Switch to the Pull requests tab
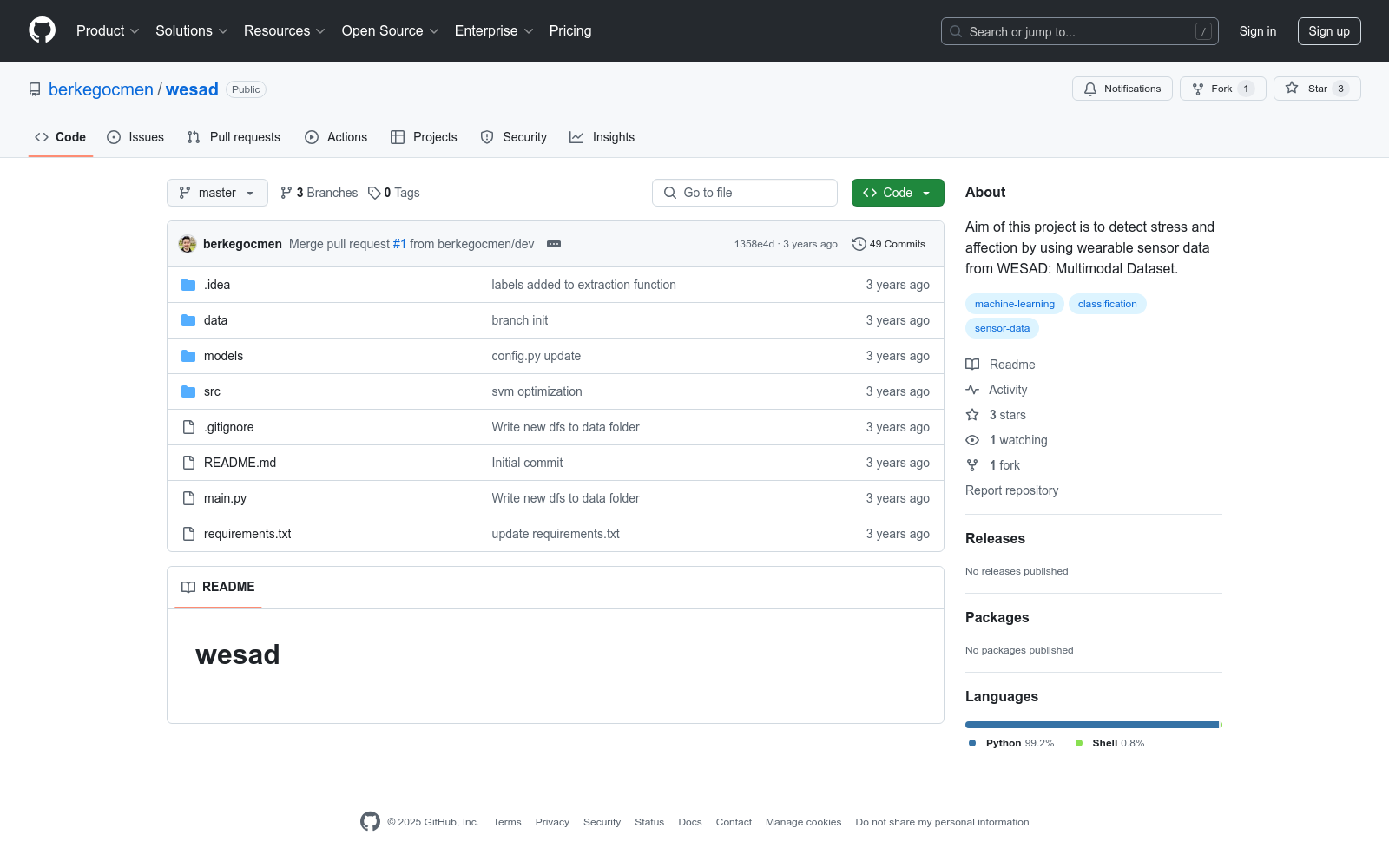This screenshot has height=868, width=1389. (x=234, y=137)
